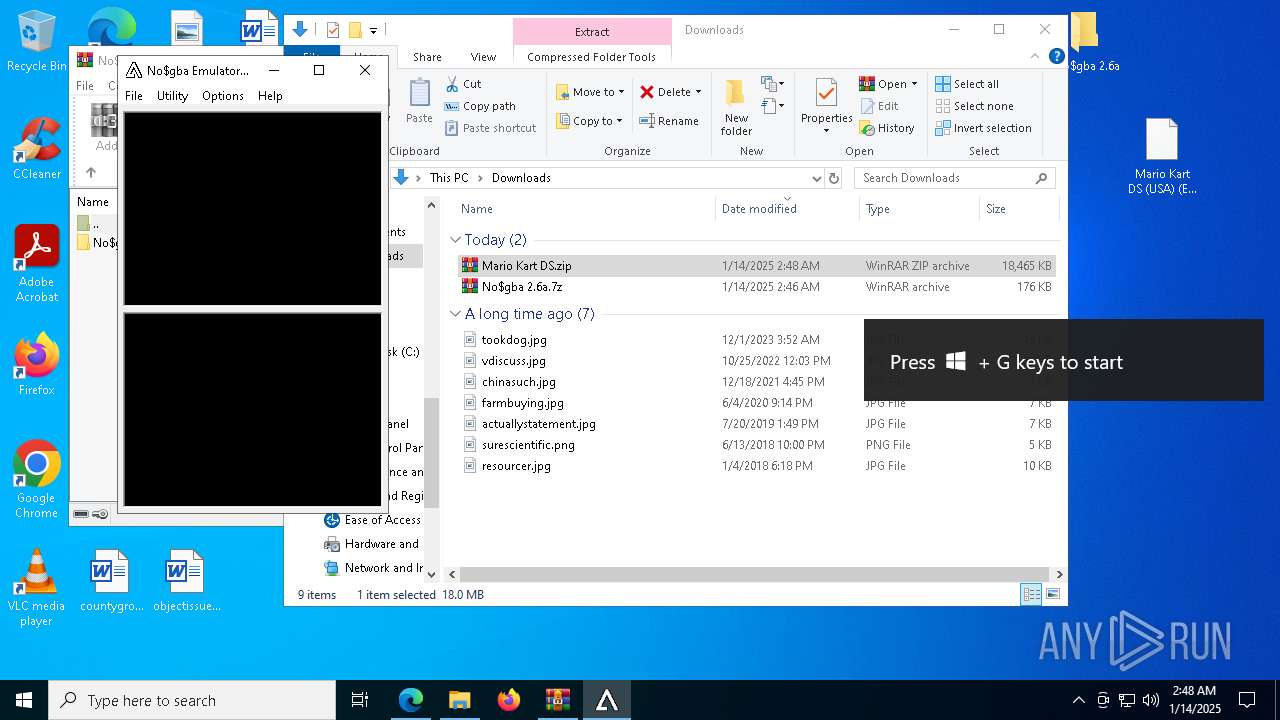
Task: Create a New folder
Action: pyautogui.click(x=736, y=107)
